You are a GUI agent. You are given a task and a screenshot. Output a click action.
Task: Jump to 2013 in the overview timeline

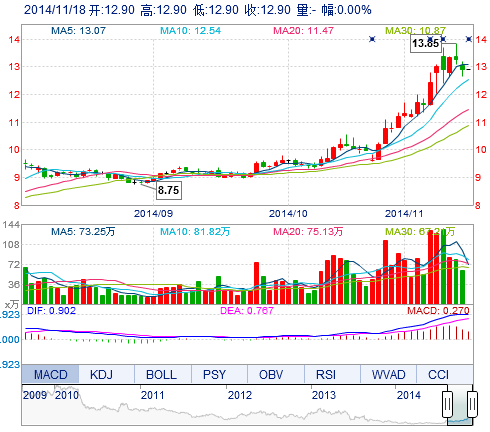324,395
